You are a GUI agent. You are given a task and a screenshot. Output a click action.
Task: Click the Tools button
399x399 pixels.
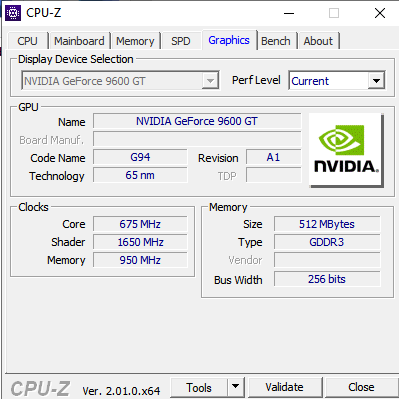click(199, 387)
